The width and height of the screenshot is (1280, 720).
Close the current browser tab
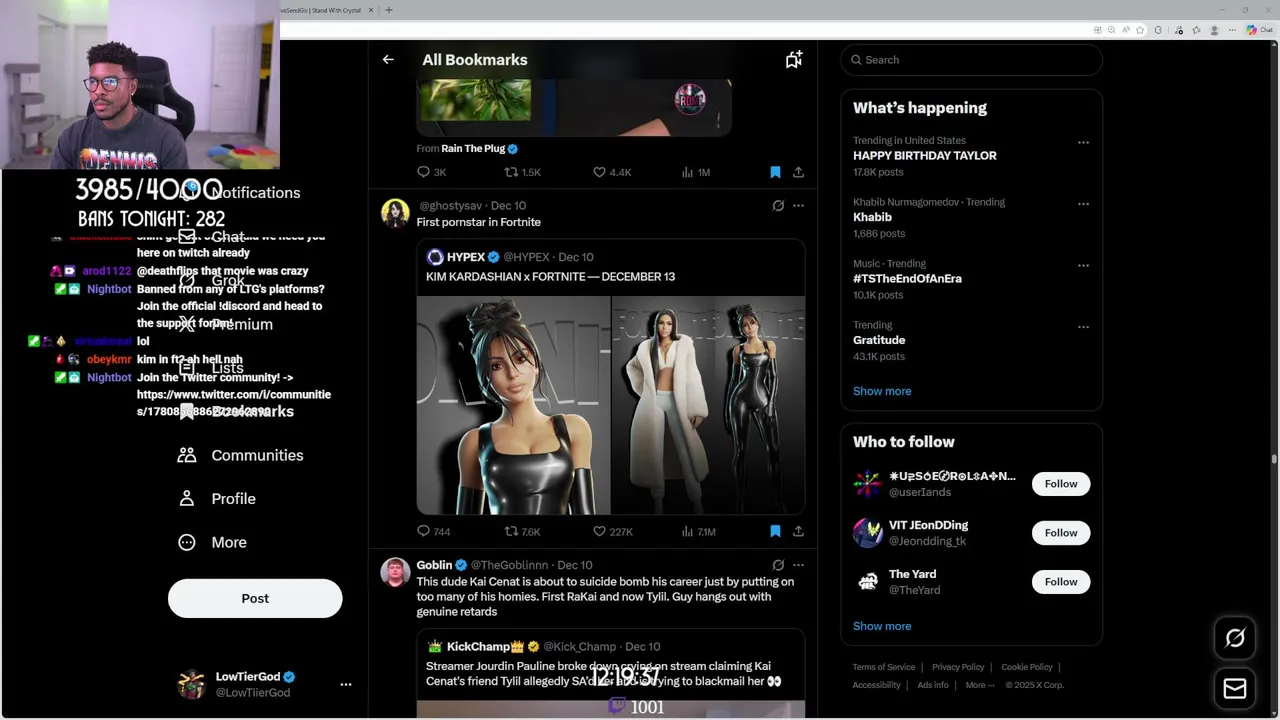[x=371, y=10]
